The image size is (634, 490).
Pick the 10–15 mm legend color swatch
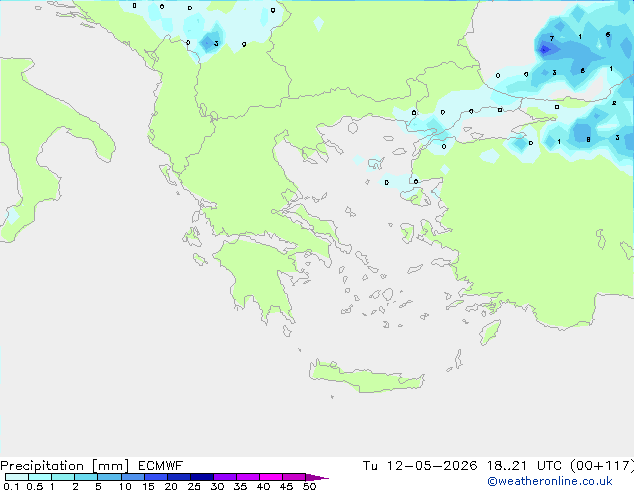pos(133,477)
